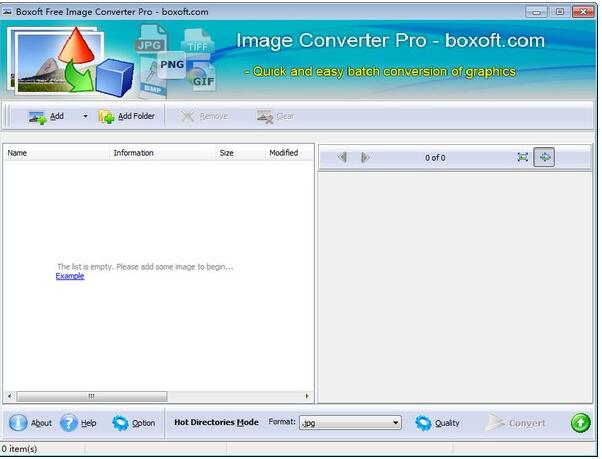The height and width of the screenshot is (459, 602).
Task: Click the horizontal scrollbar right arrow
Action: (x=307, y=396)
